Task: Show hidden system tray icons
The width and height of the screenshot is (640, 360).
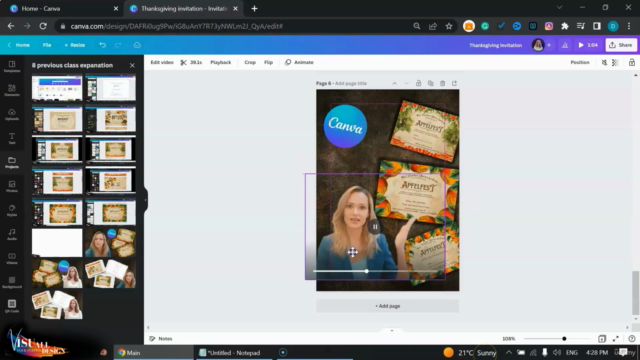Action: (x=508, y=352)
